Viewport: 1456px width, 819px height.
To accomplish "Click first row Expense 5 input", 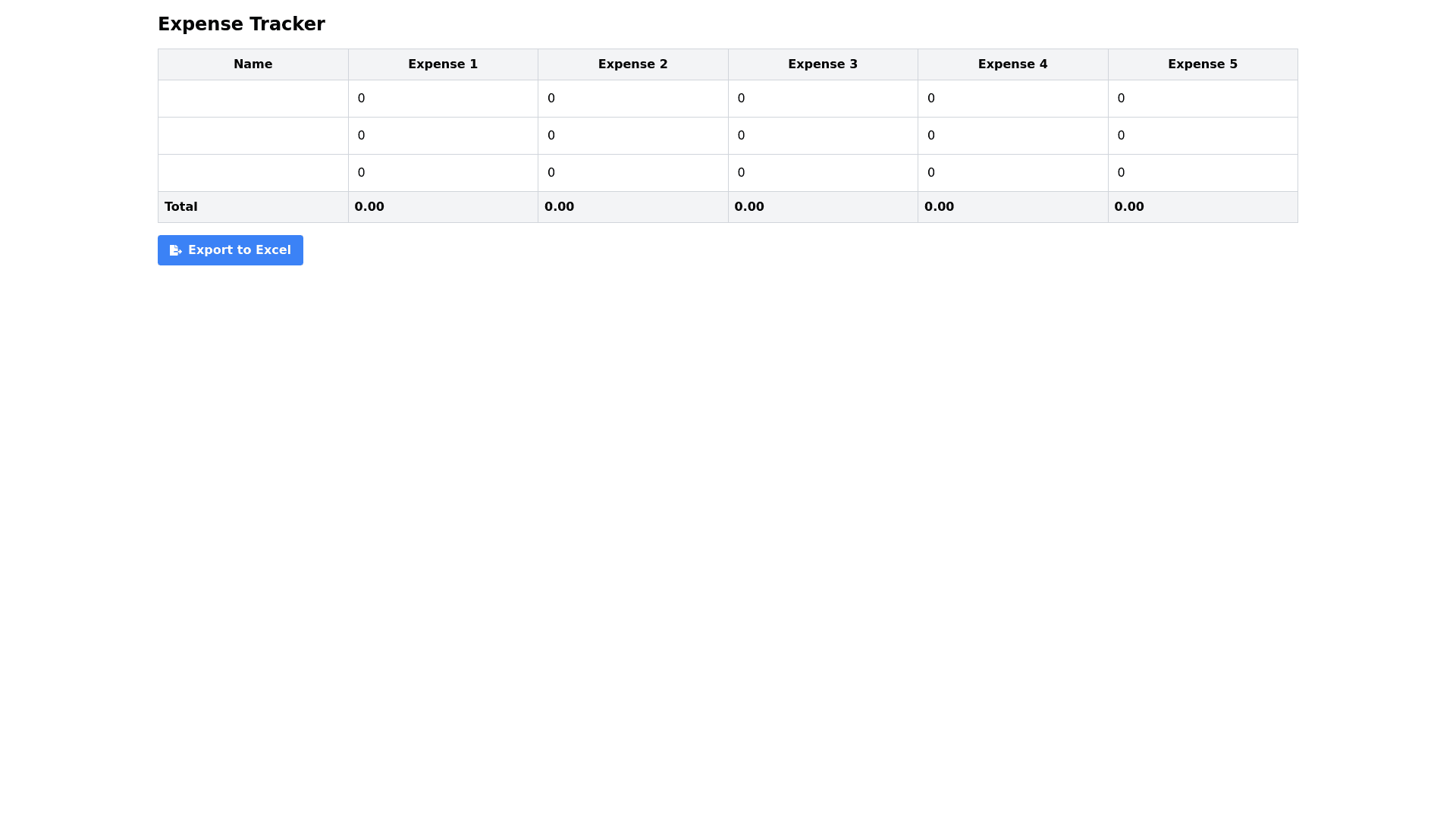I will coord(1203,99).
